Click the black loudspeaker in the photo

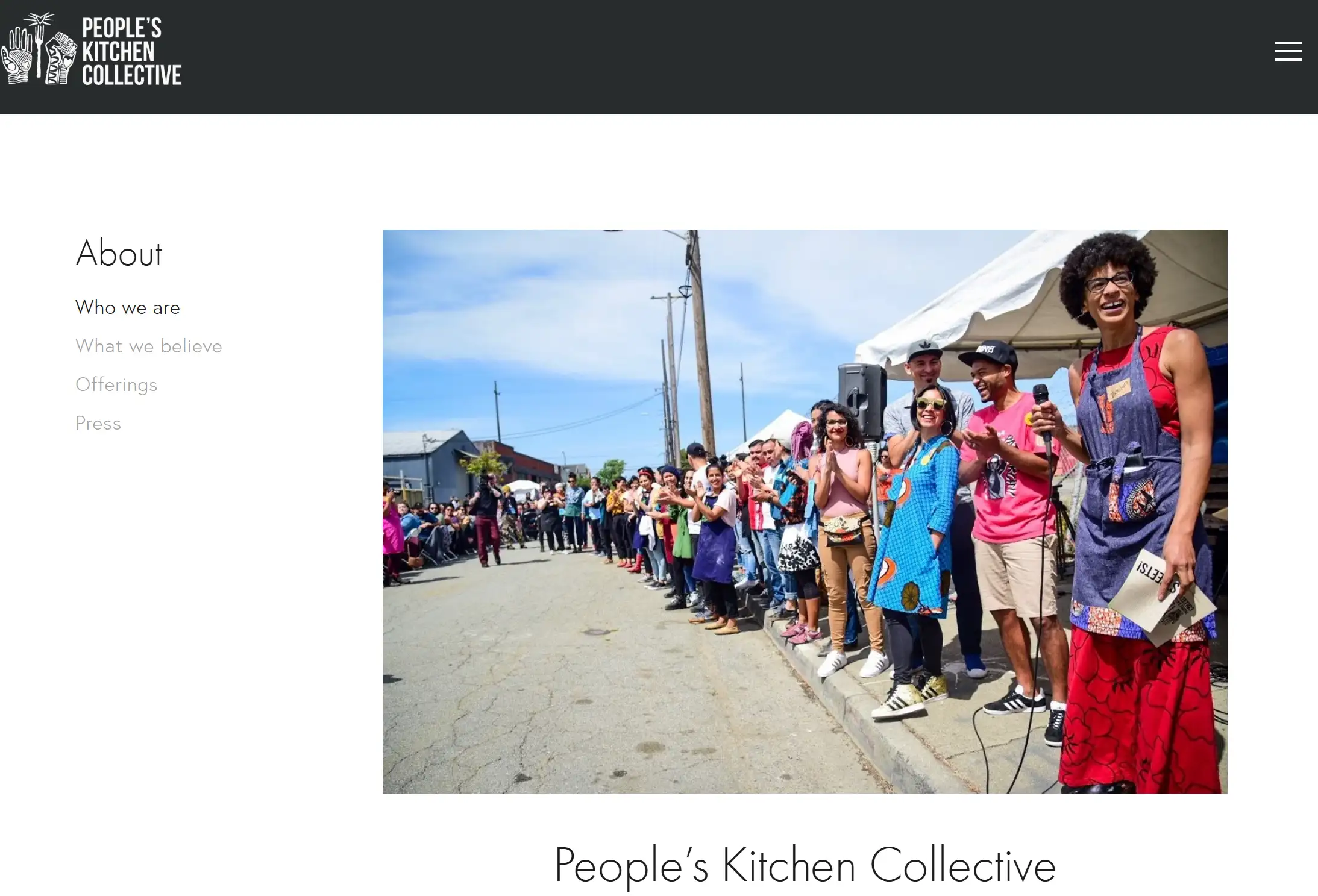pos(862,400)
